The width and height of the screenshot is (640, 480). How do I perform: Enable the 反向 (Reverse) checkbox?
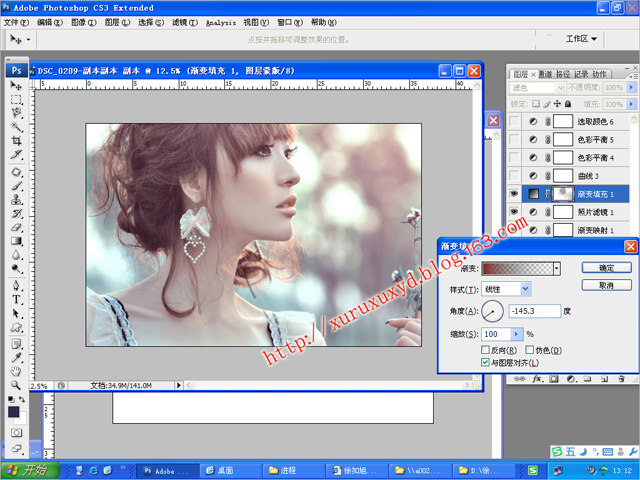[x=485, y=350]
